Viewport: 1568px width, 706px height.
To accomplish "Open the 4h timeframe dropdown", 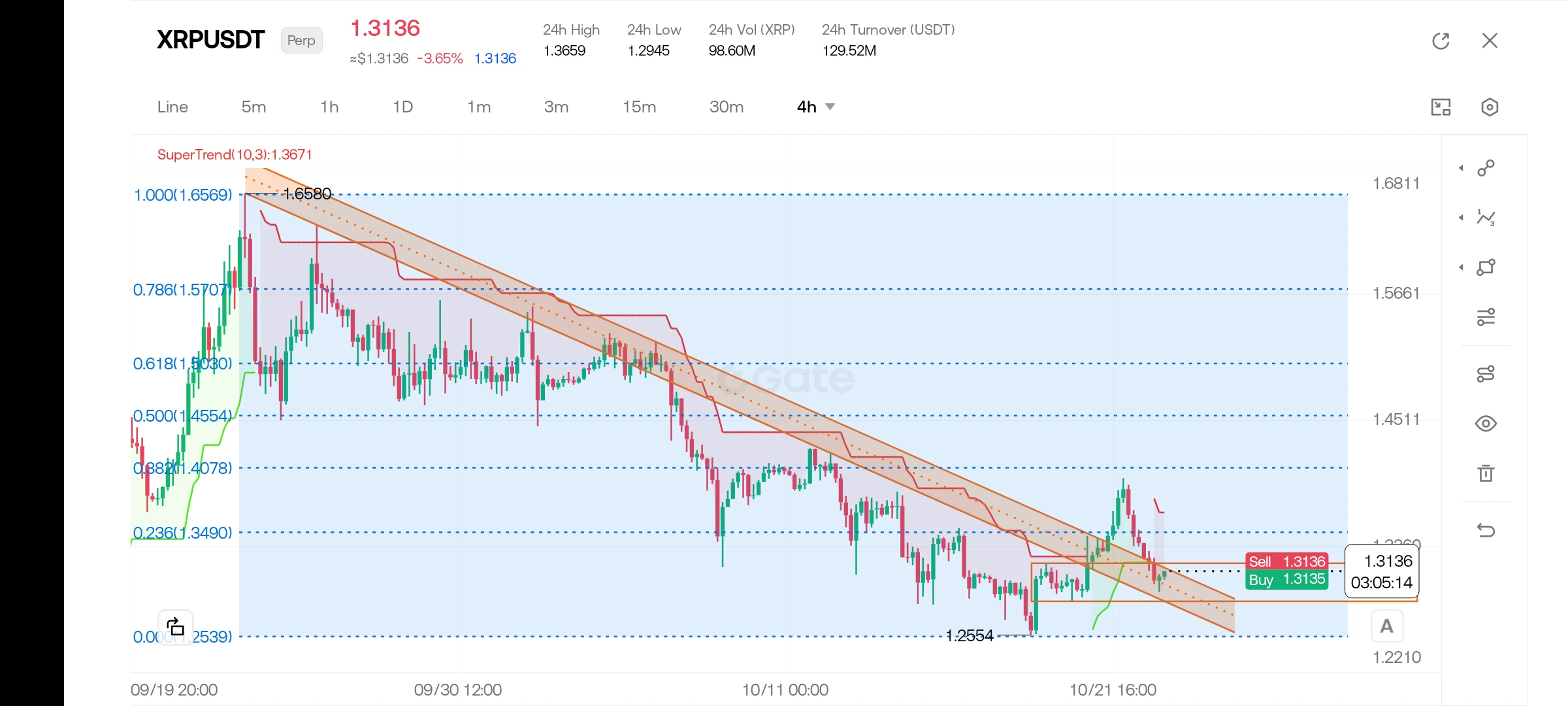I will 816,107.
